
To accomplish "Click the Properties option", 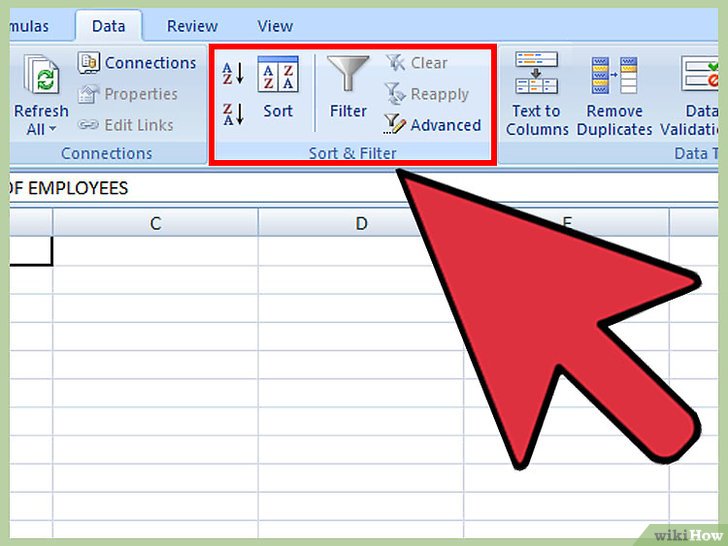I will tap(128, 94).
